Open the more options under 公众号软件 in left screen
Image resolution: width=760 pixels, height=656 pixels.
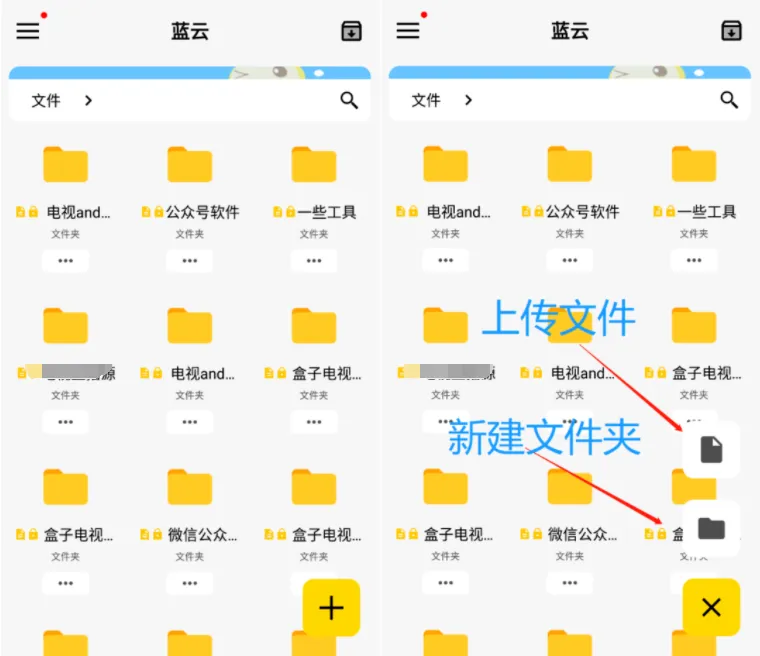coord(190,261)
